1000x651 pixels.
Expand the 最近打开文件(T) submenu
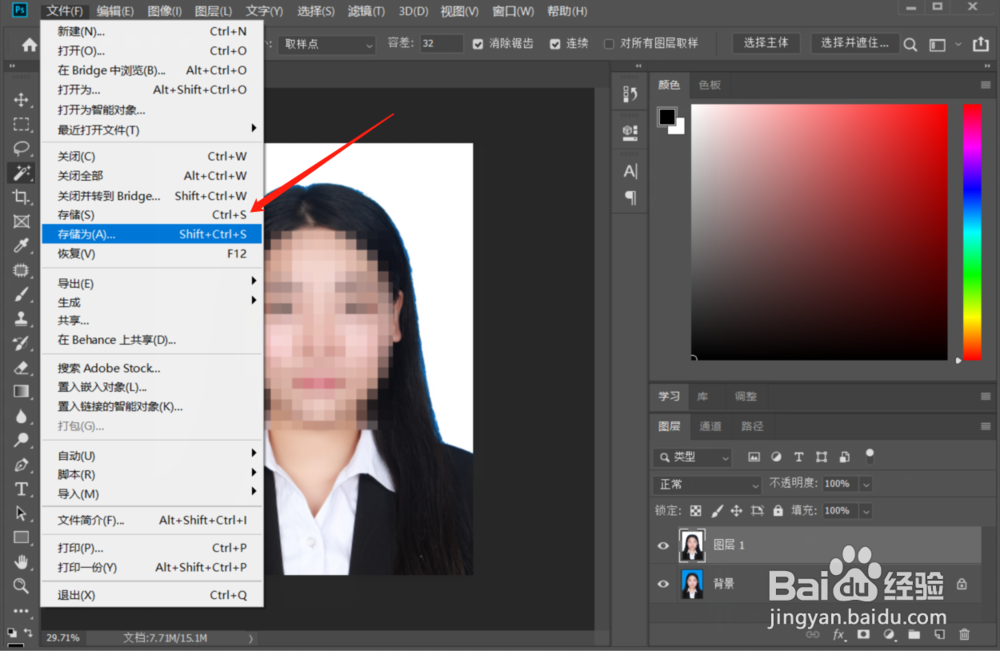click(x=152, y=129)
